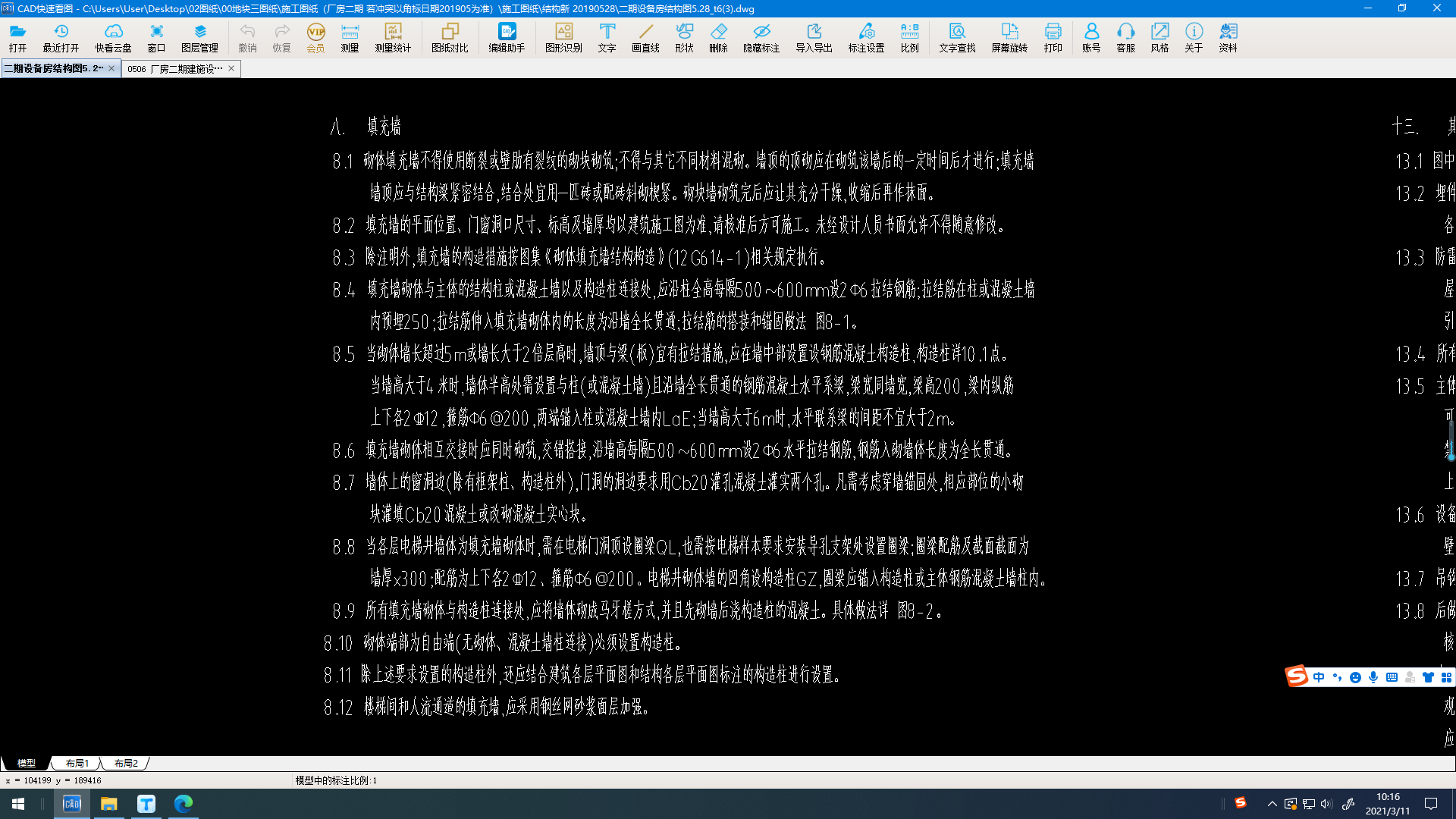Click the VIP 会员 icon

[x=315, y=37]
